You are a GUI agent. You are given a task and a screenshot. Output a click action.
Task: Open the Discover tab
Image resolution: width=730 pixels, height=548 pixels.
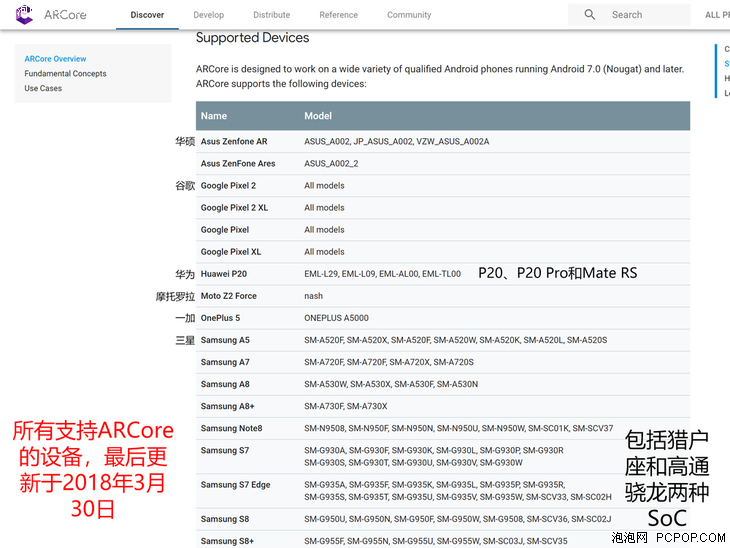(147, 15)
